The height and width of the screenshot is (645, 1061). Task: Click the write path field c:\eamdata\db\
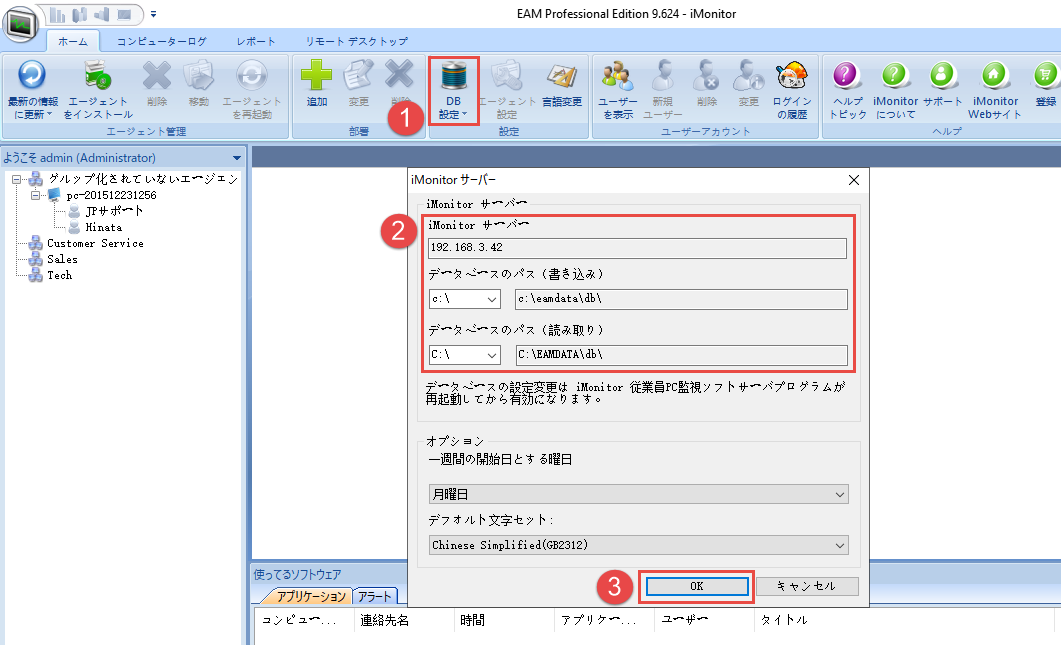[x=681, y=298]
